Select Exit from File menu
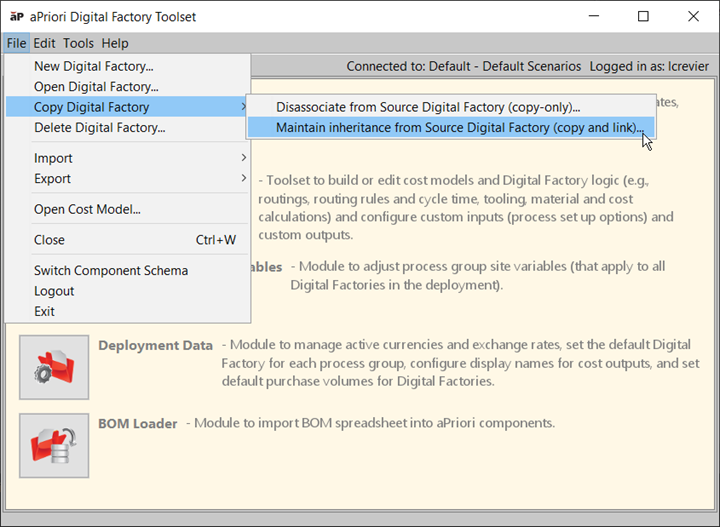 pyautogui.click(x=128, y=311)
